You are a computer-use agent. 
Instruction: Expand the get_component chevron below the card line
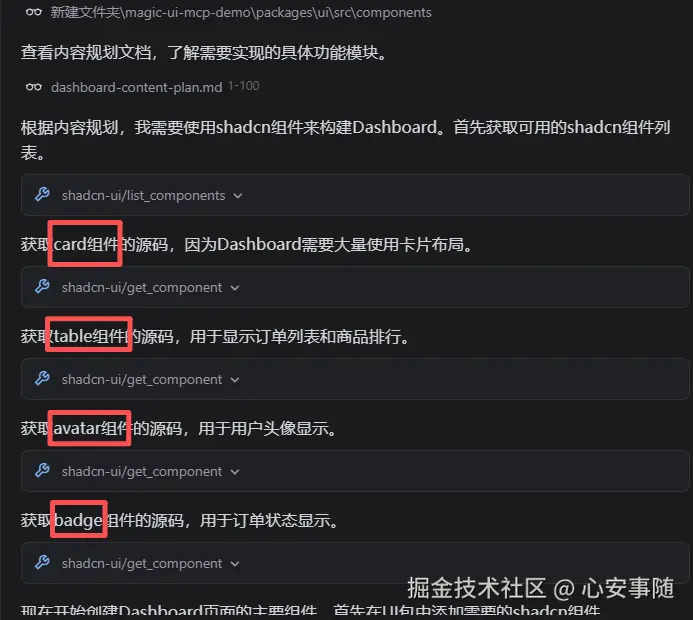pos(235,288)
